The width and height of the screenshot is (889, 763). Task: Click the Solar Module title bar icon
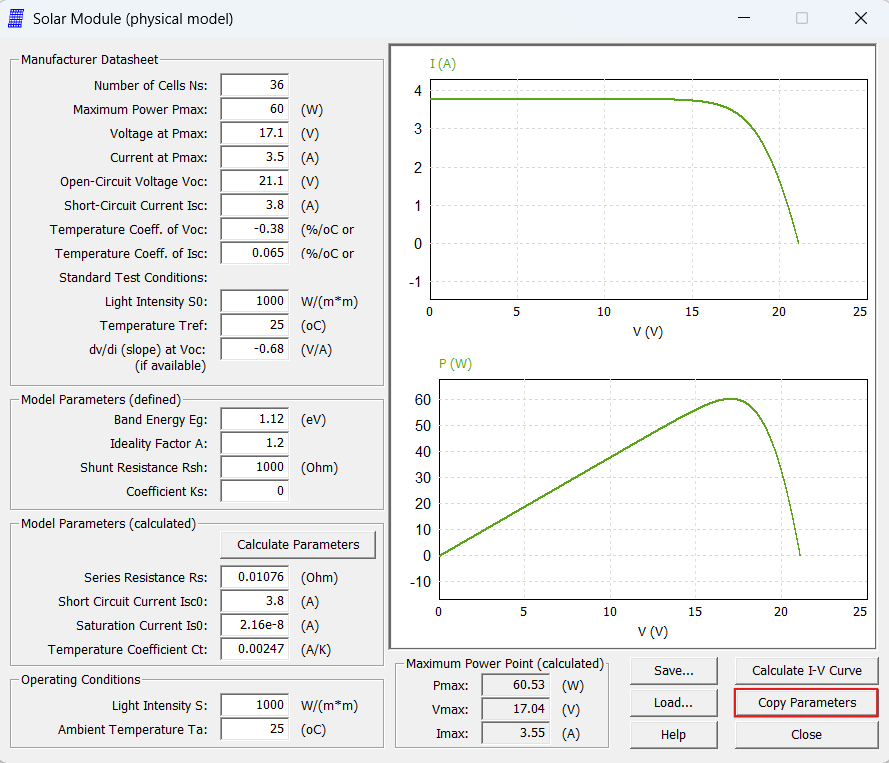(x=16, y=18)
